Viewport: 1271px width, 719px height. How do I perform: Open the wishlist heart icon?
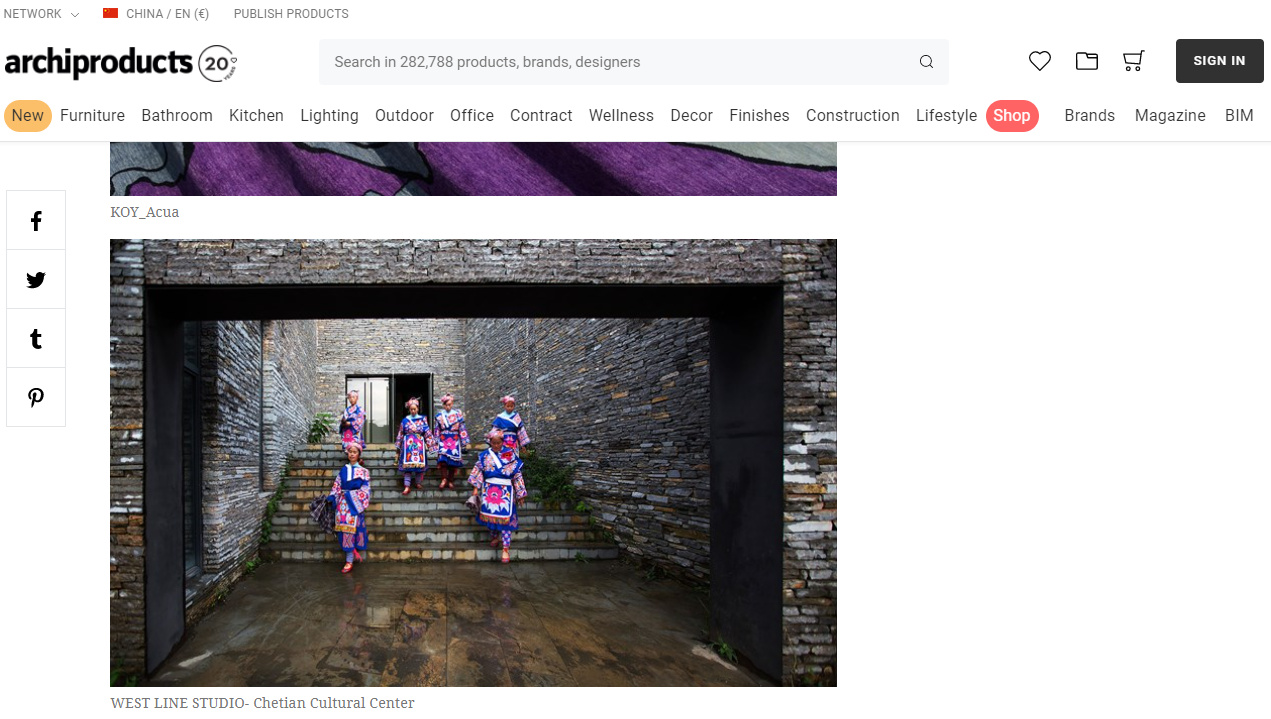(1040, 61)
